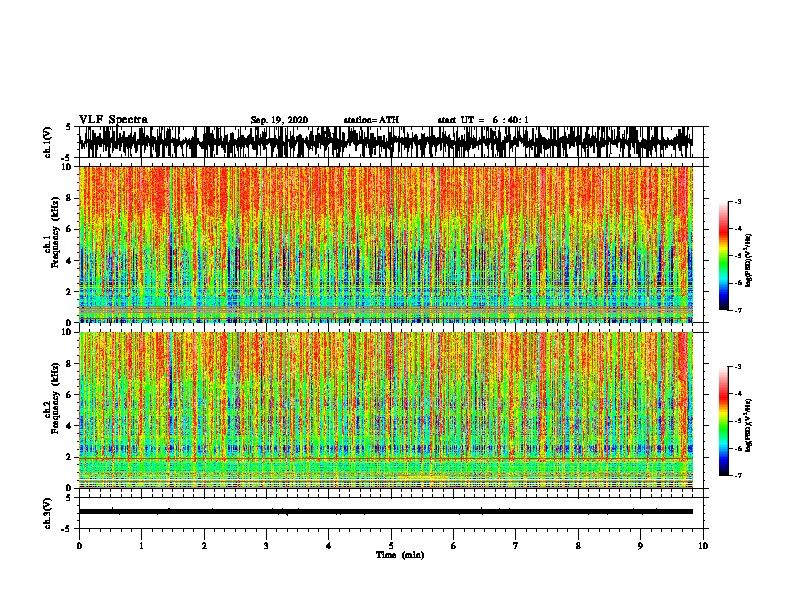This screenshot has height=612, width=792.
Task: Click the time axis tick label "6"
Action: click(454, 546)
